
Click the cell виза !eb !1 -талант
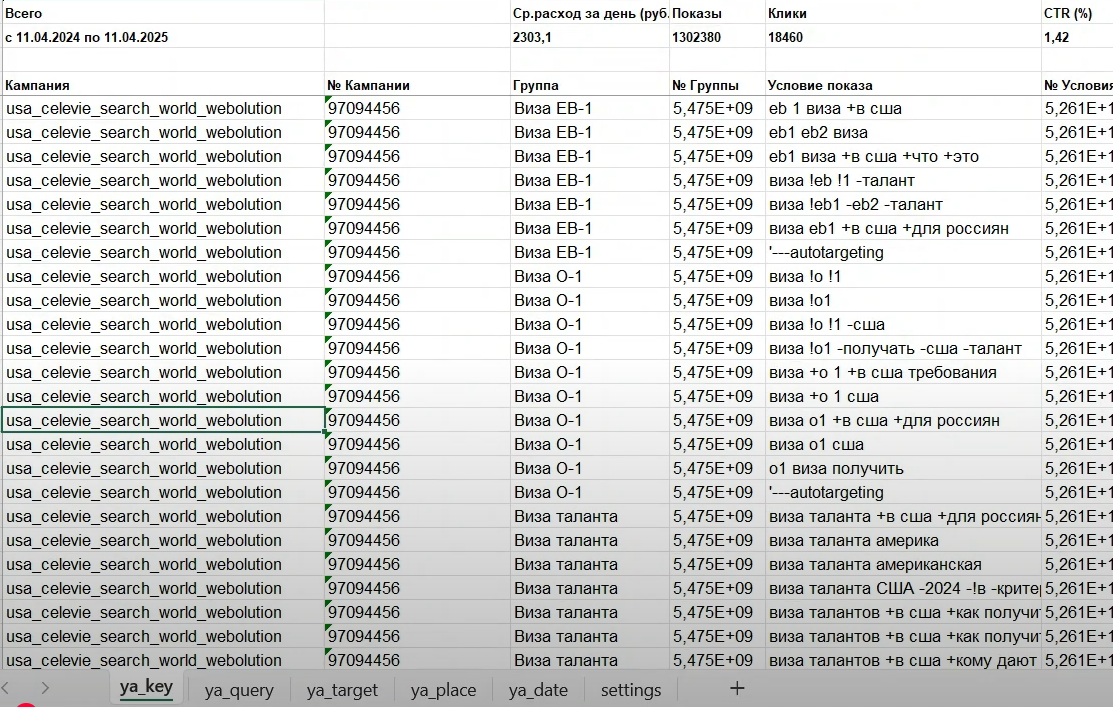[x=903, y=180]
